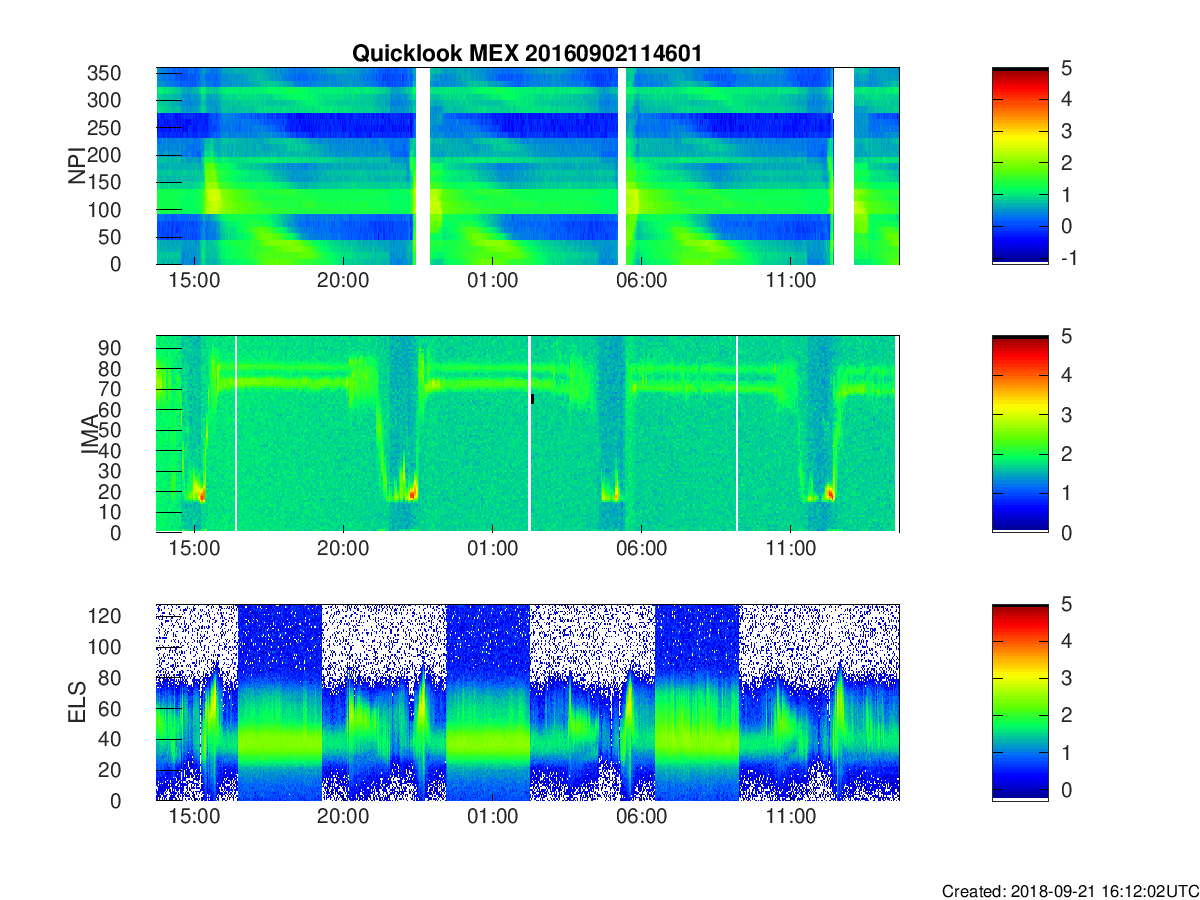Click the 20:00 label under ELS panel
The width and height of the screenshot is (1200, 900).
point(343,818)
